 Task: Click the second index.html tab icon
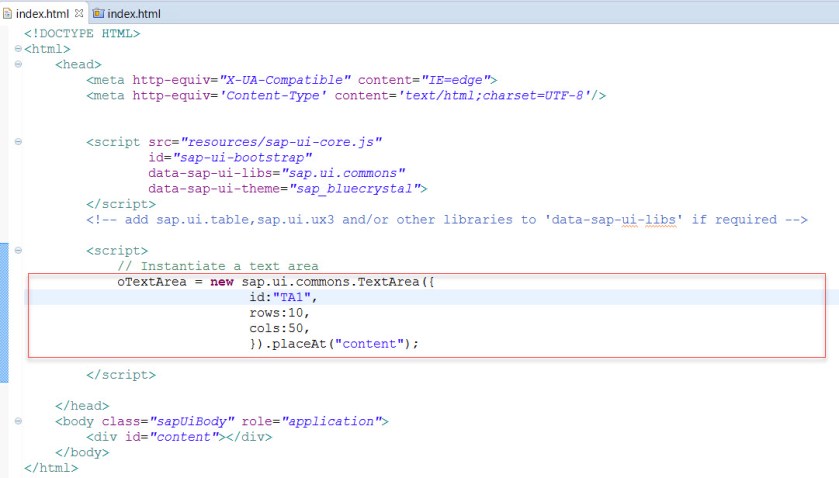coord(98,13)
